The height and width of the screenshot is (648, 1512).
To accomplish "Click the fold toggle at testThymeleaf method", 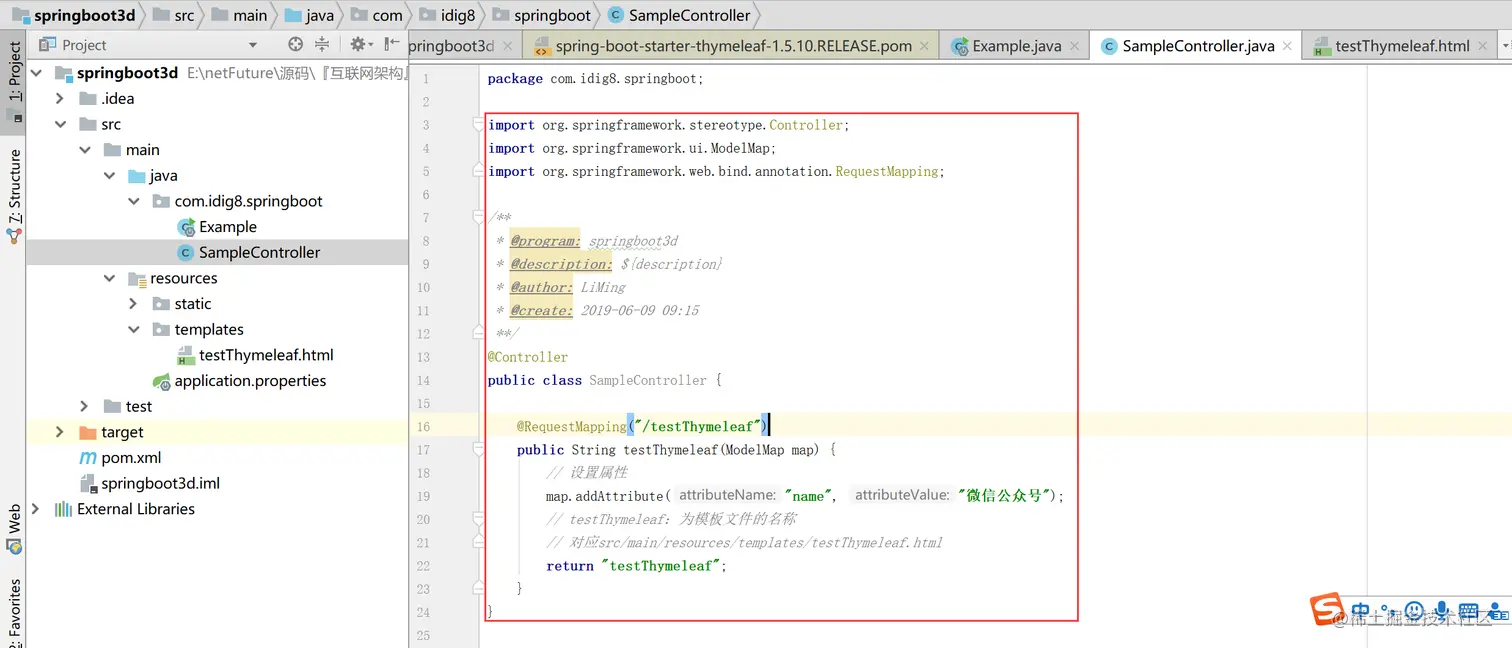I will [x=479, y=450].
